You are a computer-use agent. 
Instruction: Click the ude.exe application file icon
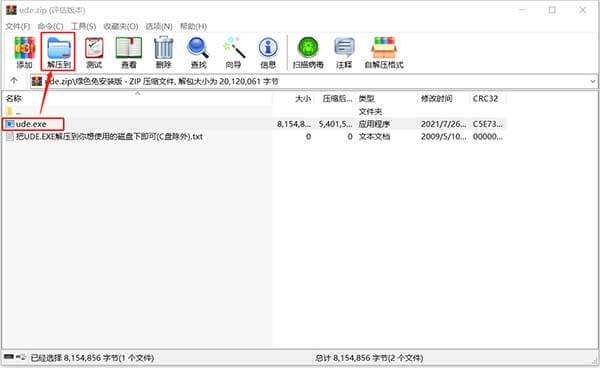(x=10, y=124)
